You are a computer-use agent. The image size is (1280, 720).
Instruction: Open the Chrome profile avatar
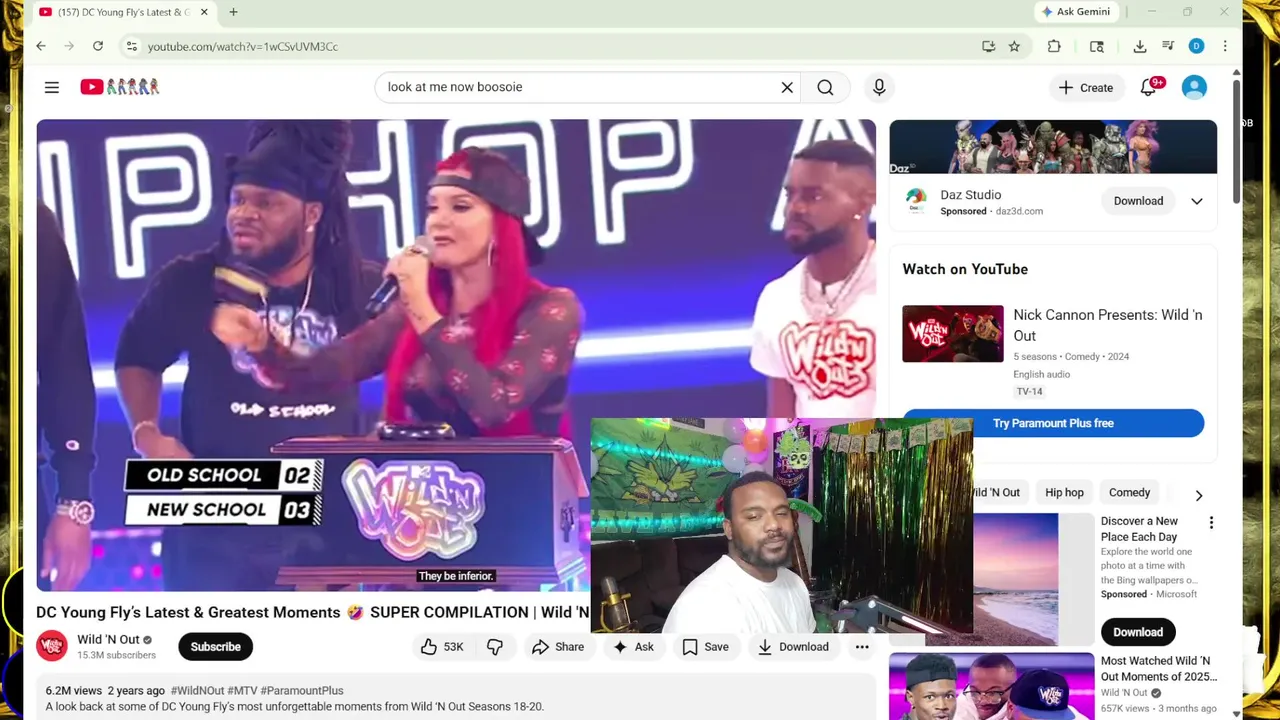tap(1196, 46)
